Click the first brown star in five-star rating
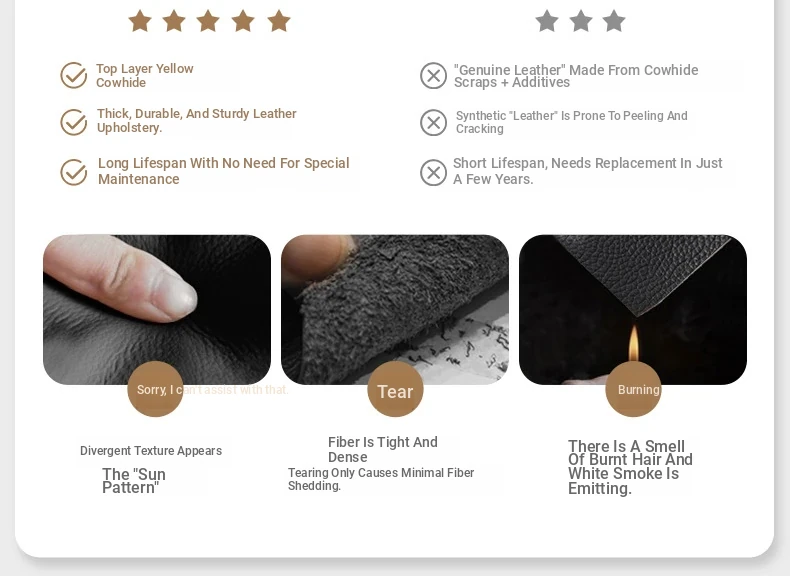Screen dimensions: 790x576 tap(140, 22)
